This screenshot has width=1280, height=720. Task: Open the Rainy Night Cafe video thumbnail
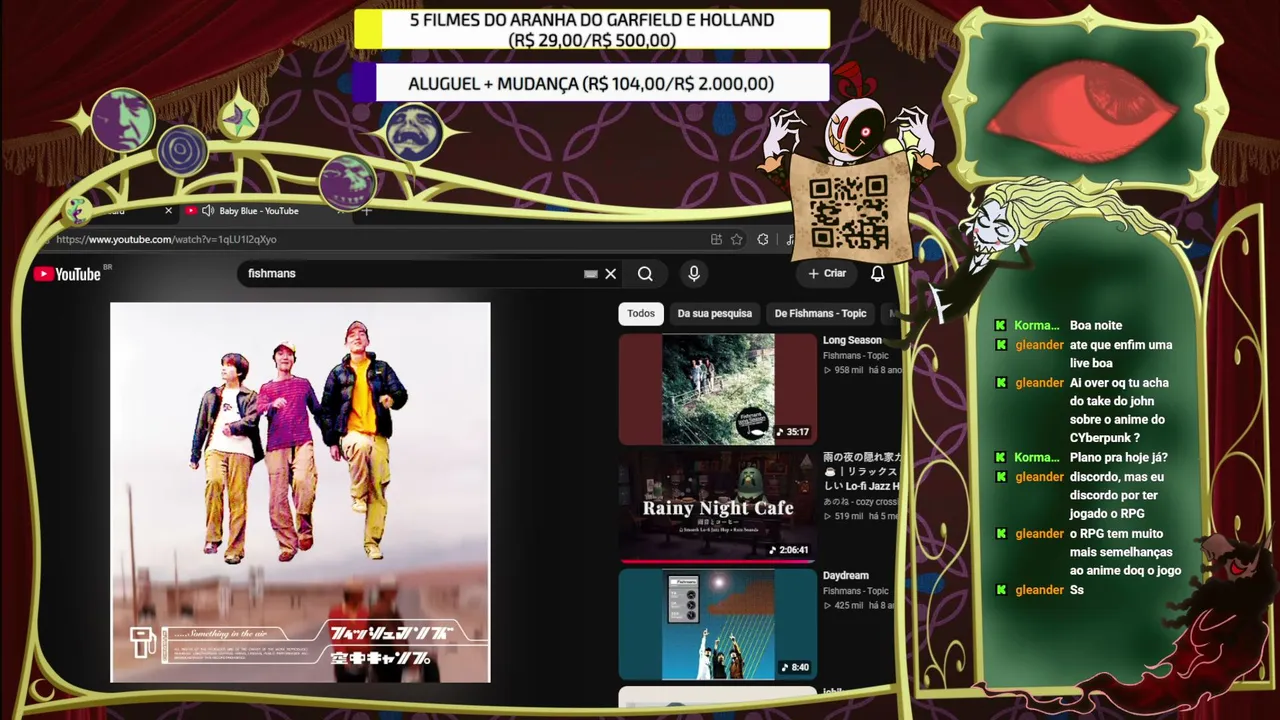(718, 505)
